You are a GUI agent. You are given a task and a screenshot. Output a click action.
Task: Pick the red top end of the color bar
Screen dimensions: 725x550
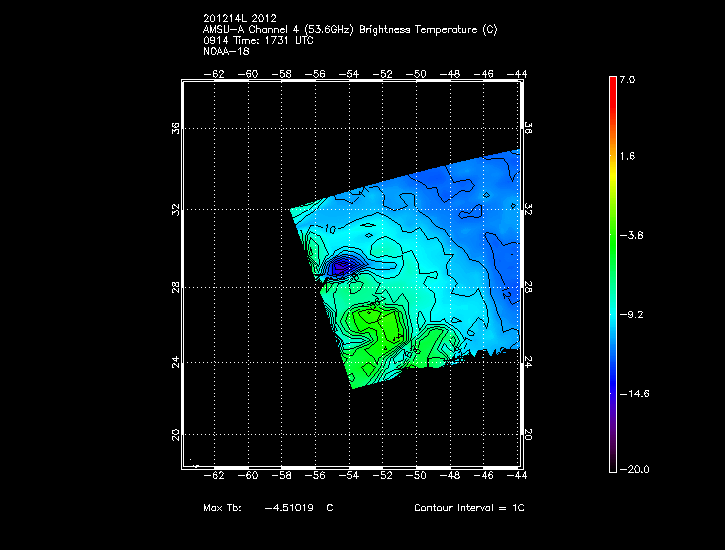(x=613, y=84)
